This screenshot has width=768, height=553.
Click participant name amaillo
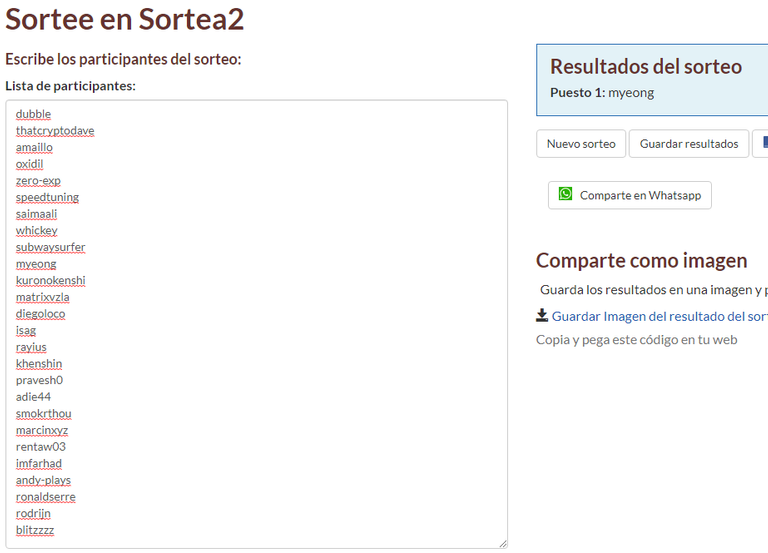click(34, 147)
